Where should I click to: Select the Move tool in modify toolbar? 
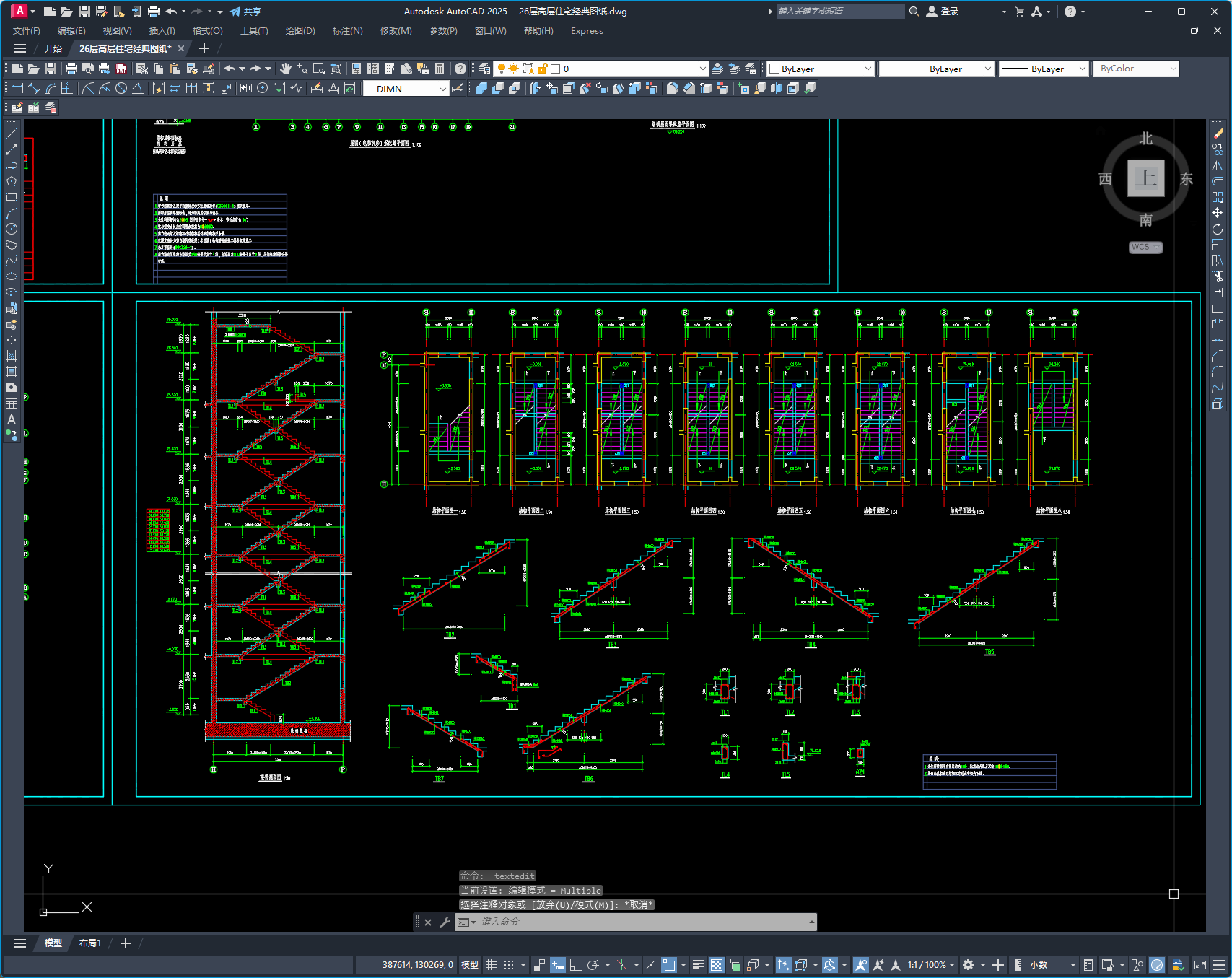1218,213
